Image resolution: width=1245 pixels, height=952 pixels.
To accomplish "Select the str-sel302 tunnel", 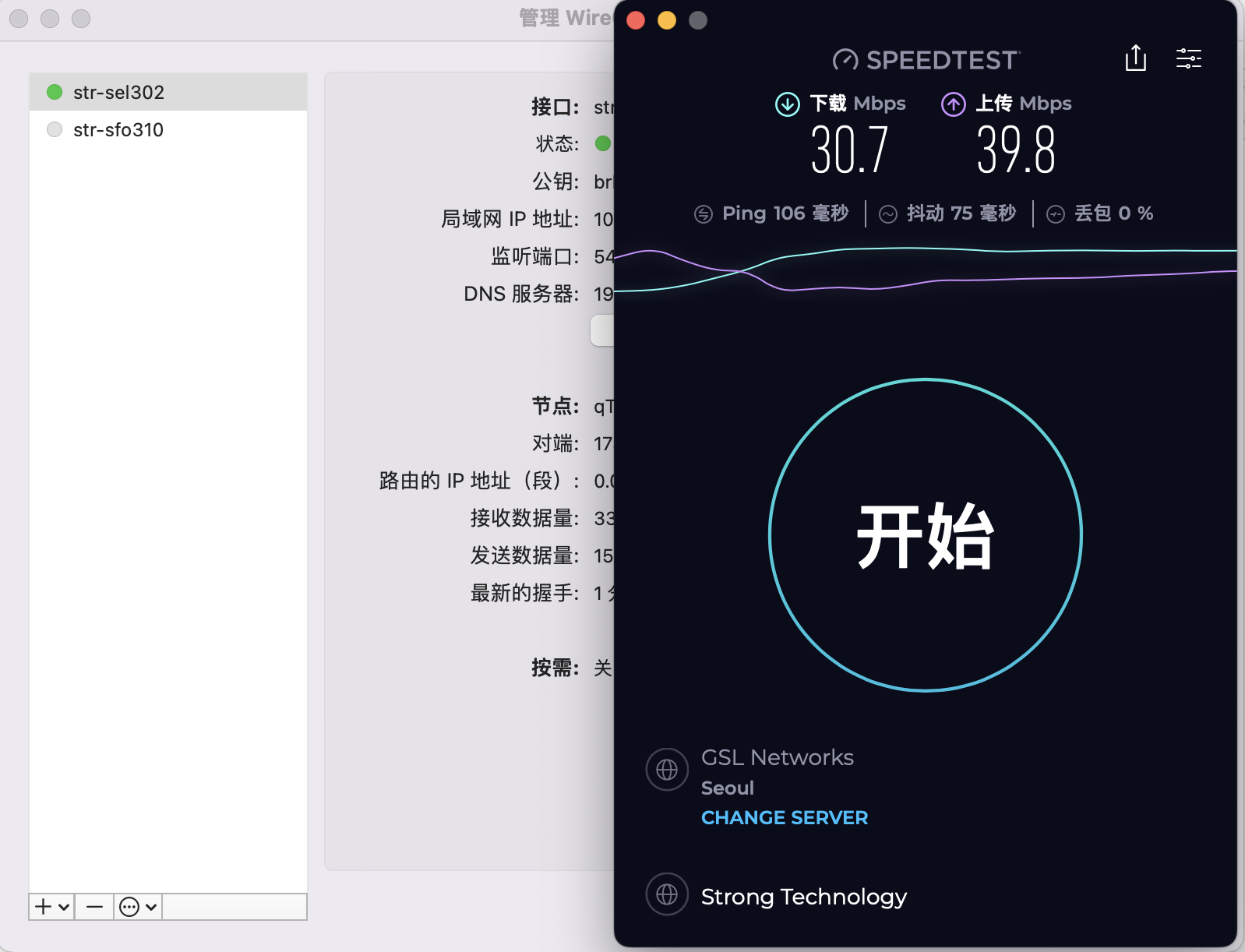I will 168,92.
